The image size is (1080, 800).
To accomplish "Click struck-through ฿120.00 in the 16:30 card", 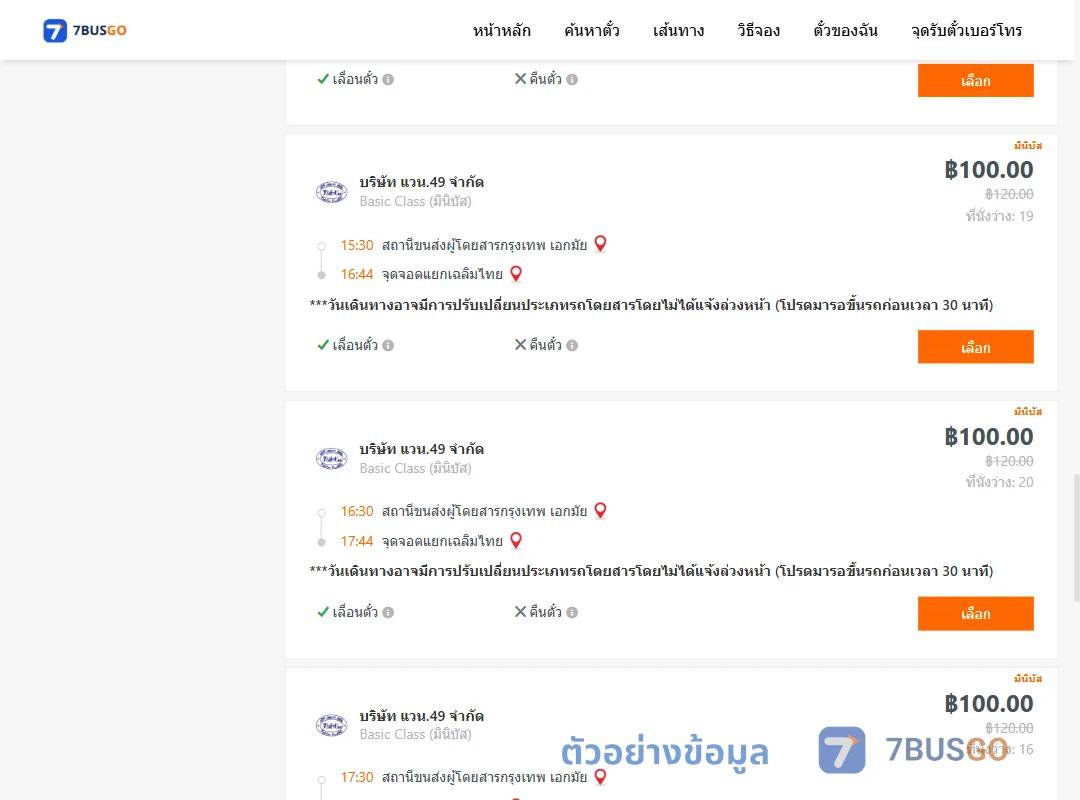I will pyautogui.click(x=1009, y=461).
